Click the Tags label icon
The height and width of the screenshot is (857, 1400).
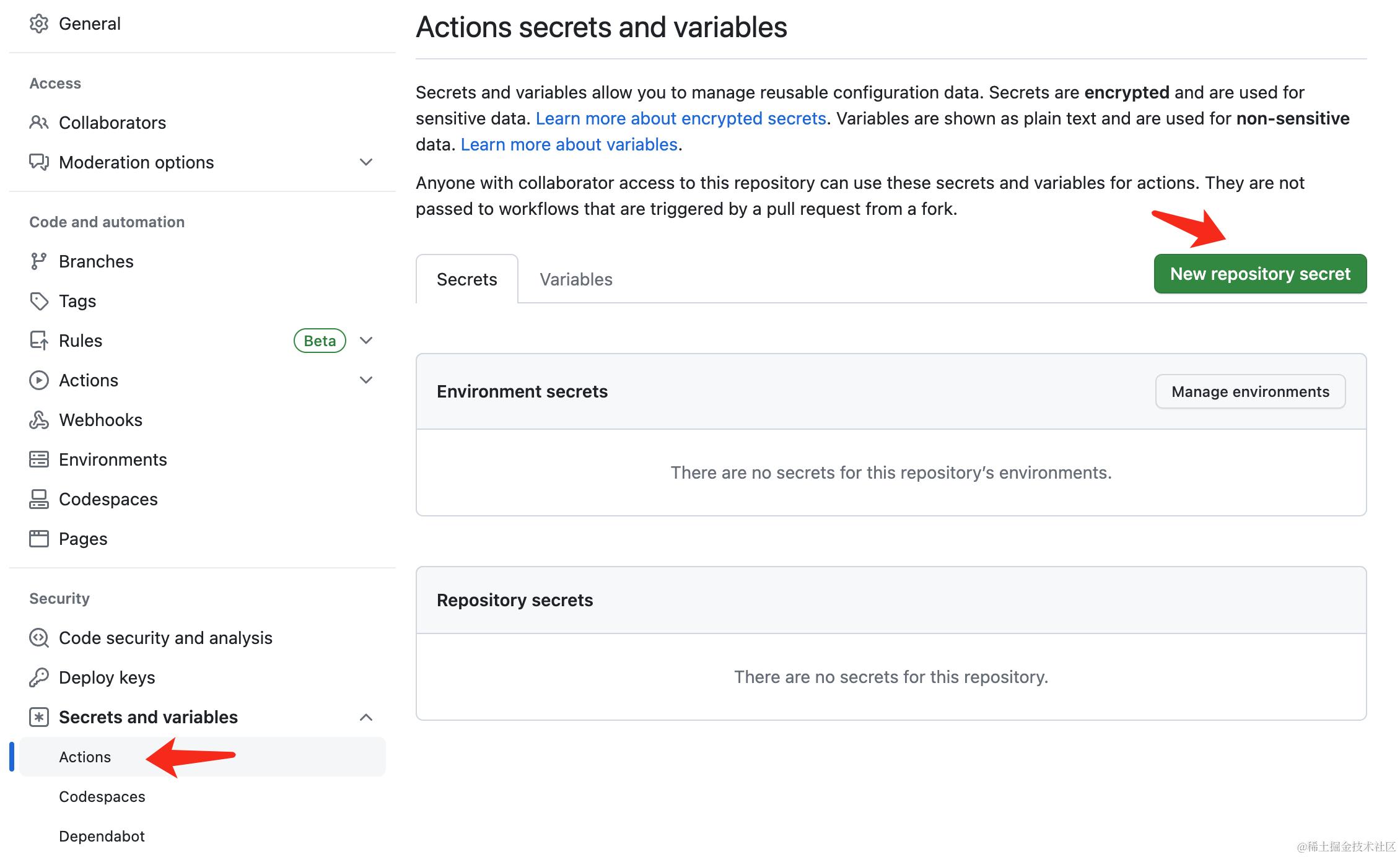(38, 301)
